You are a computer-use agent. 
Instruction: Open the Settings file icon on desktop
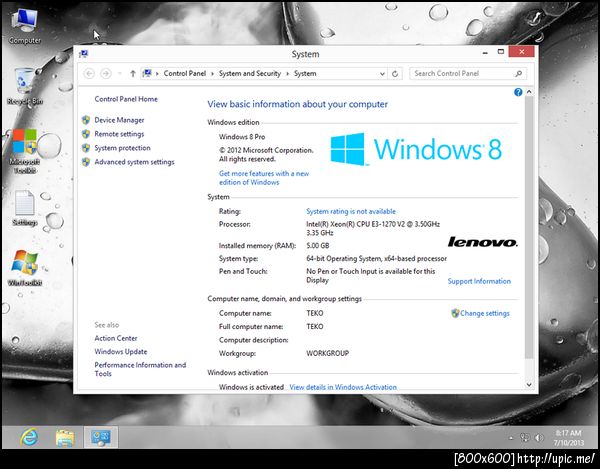point(24,208)
